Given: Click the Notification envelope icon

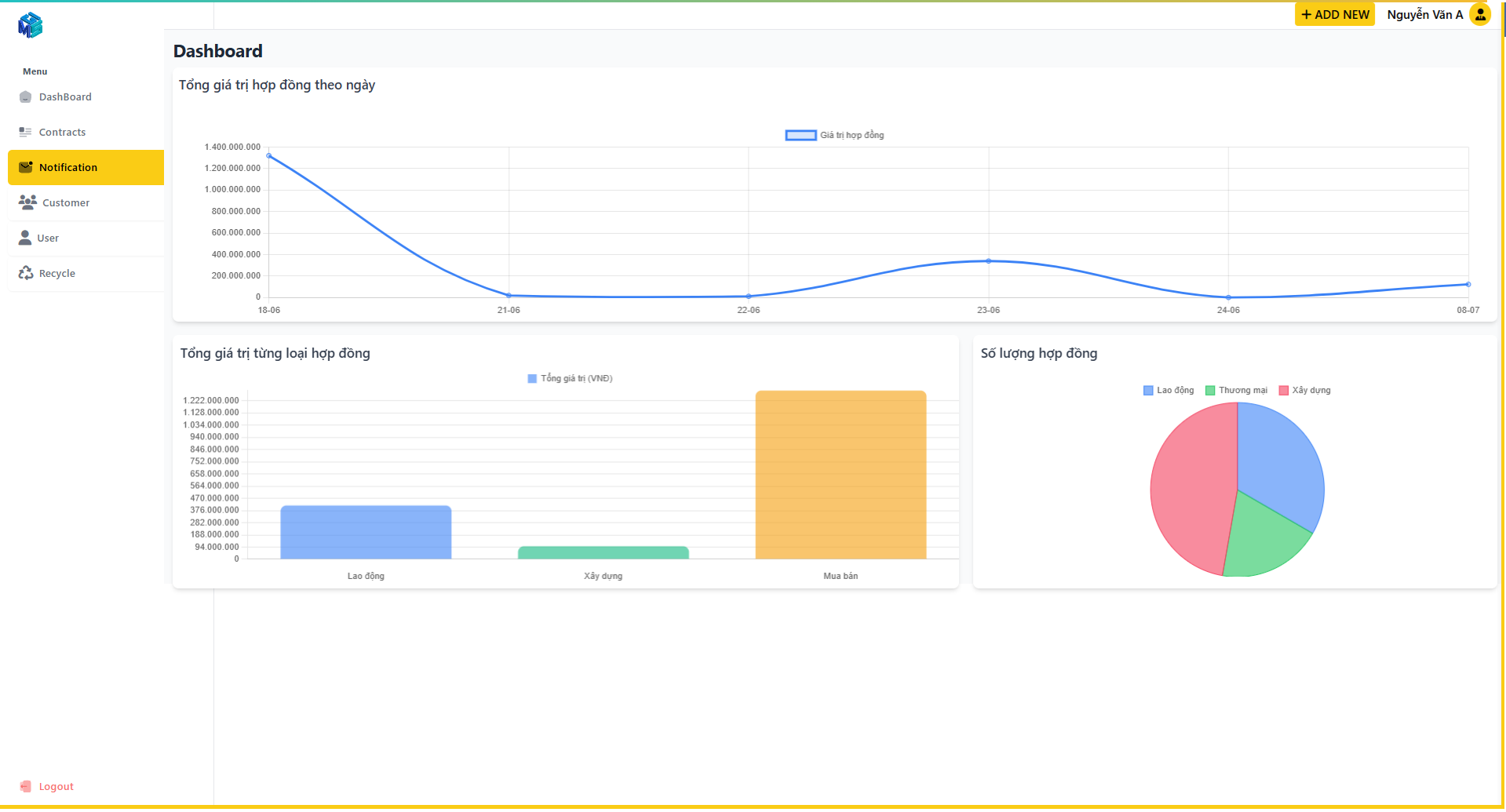Looking at the screenshot, I should pos(25,167).
